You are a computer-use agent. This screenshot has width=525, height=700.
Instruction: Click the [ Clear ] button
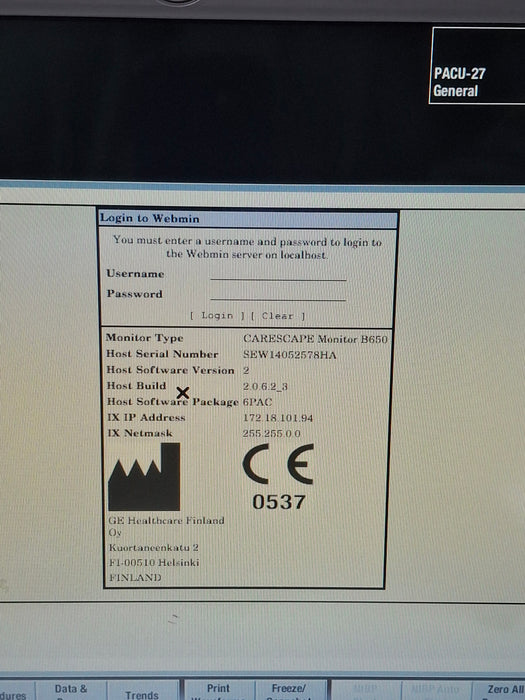pyautogui.click(x=278, y=316)
